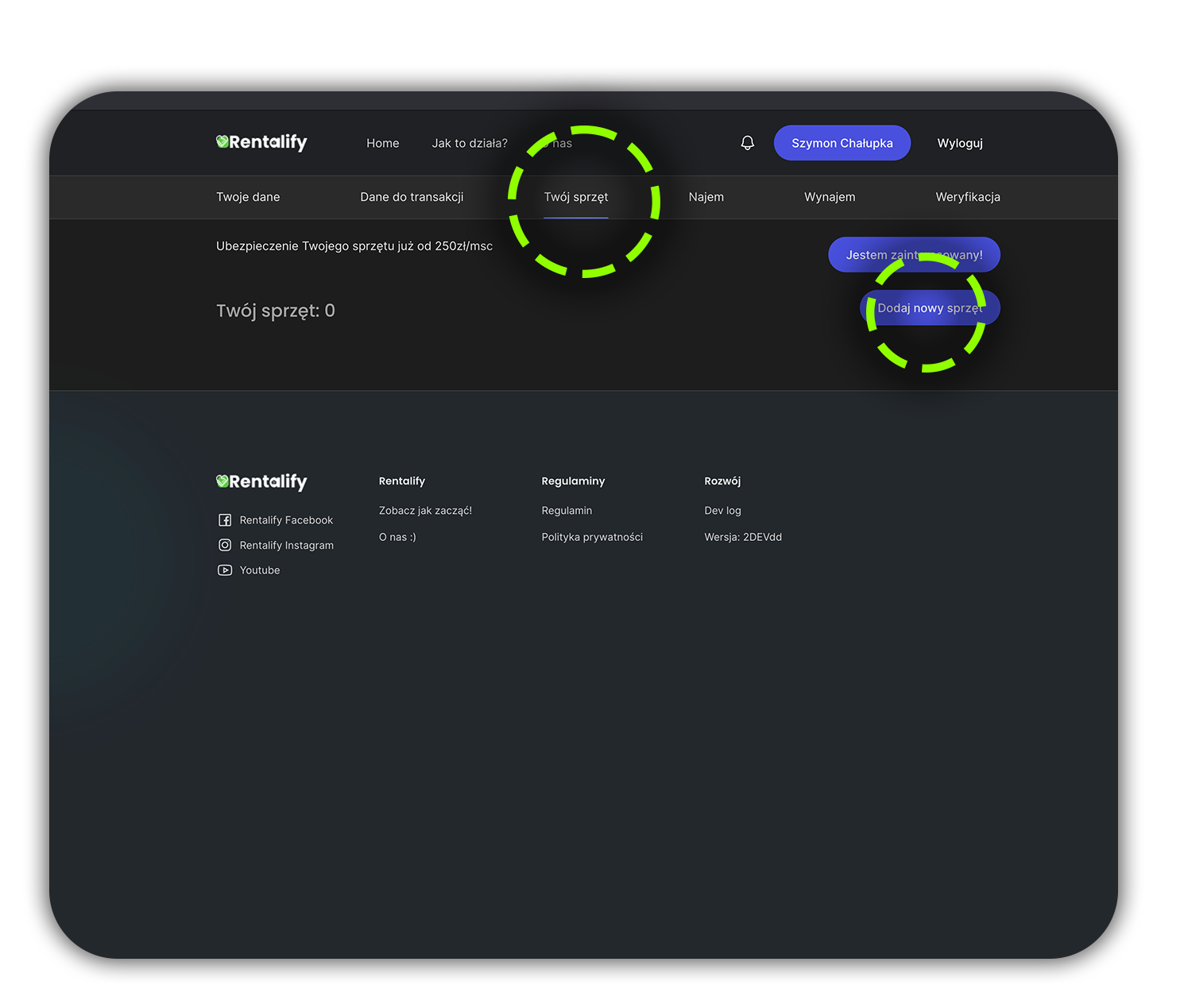Screen dimensions: 1184x1008
Task: Open the Jak to działa? page
Action: [x=469, y=143]
